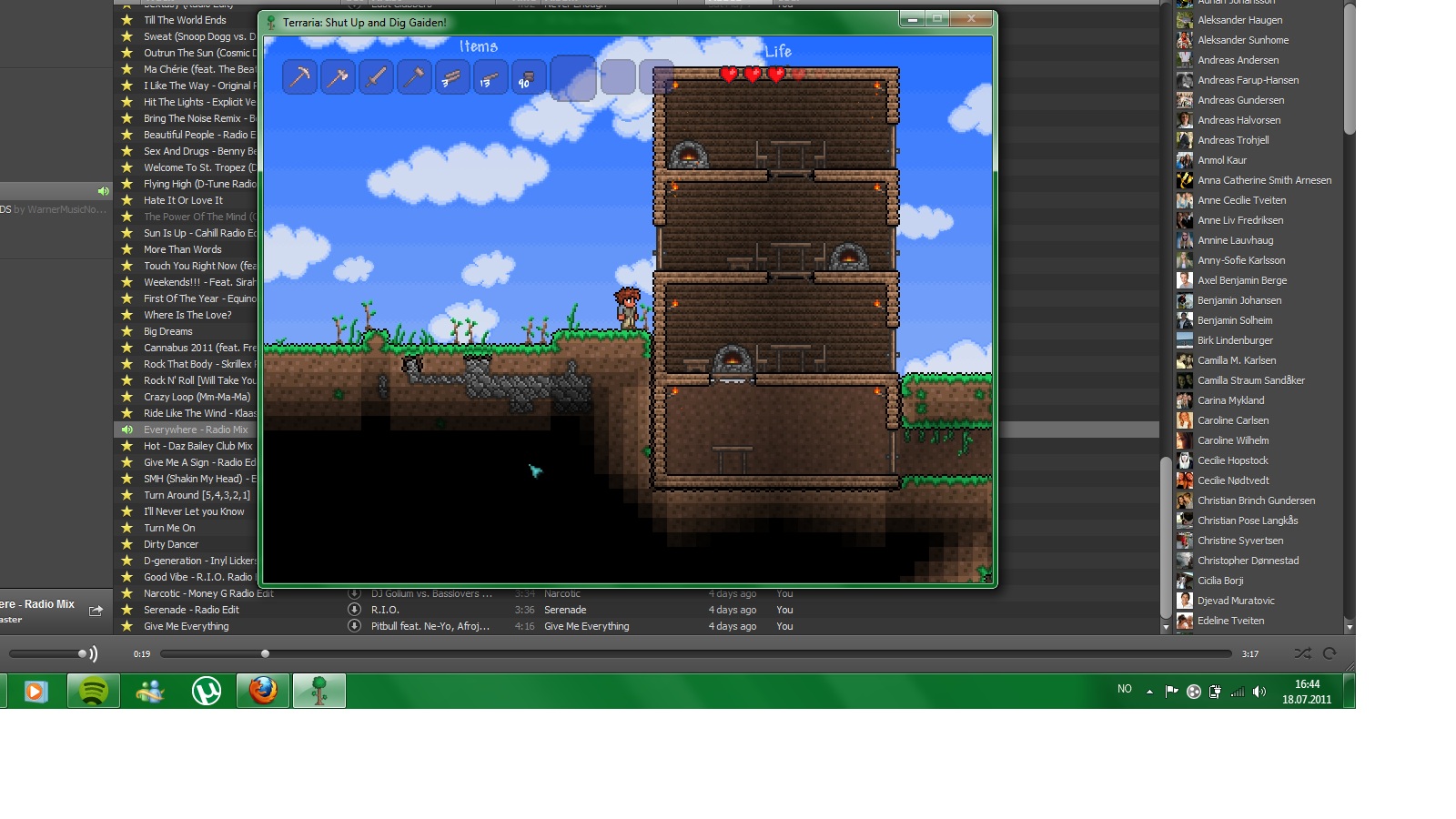
Task: Open uTorrent from the taskbar
Action: pos(207,691)
